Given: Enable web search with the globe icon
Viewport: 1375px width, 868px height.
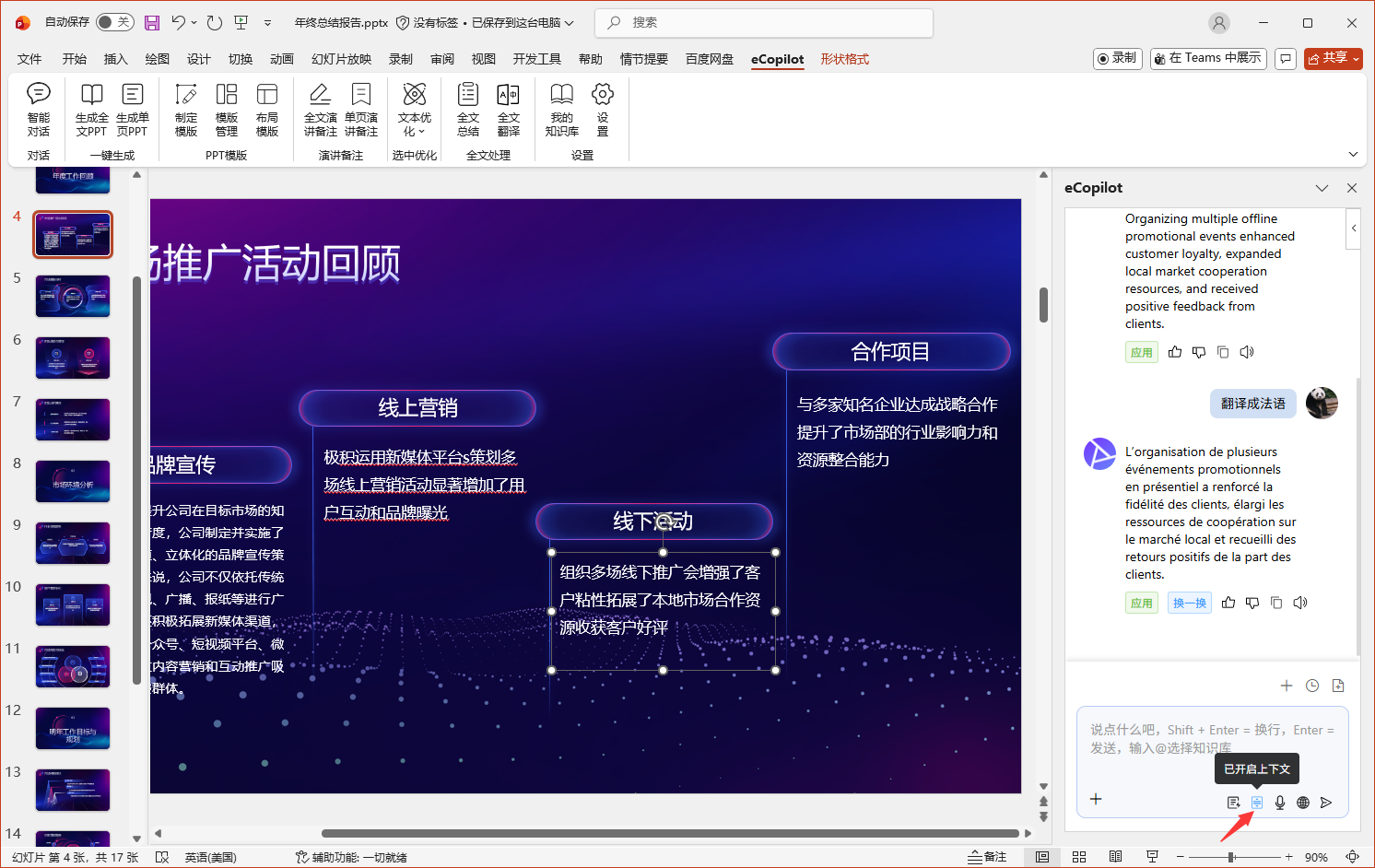Looking at the screenshot, I should (x=1302, y=802).
